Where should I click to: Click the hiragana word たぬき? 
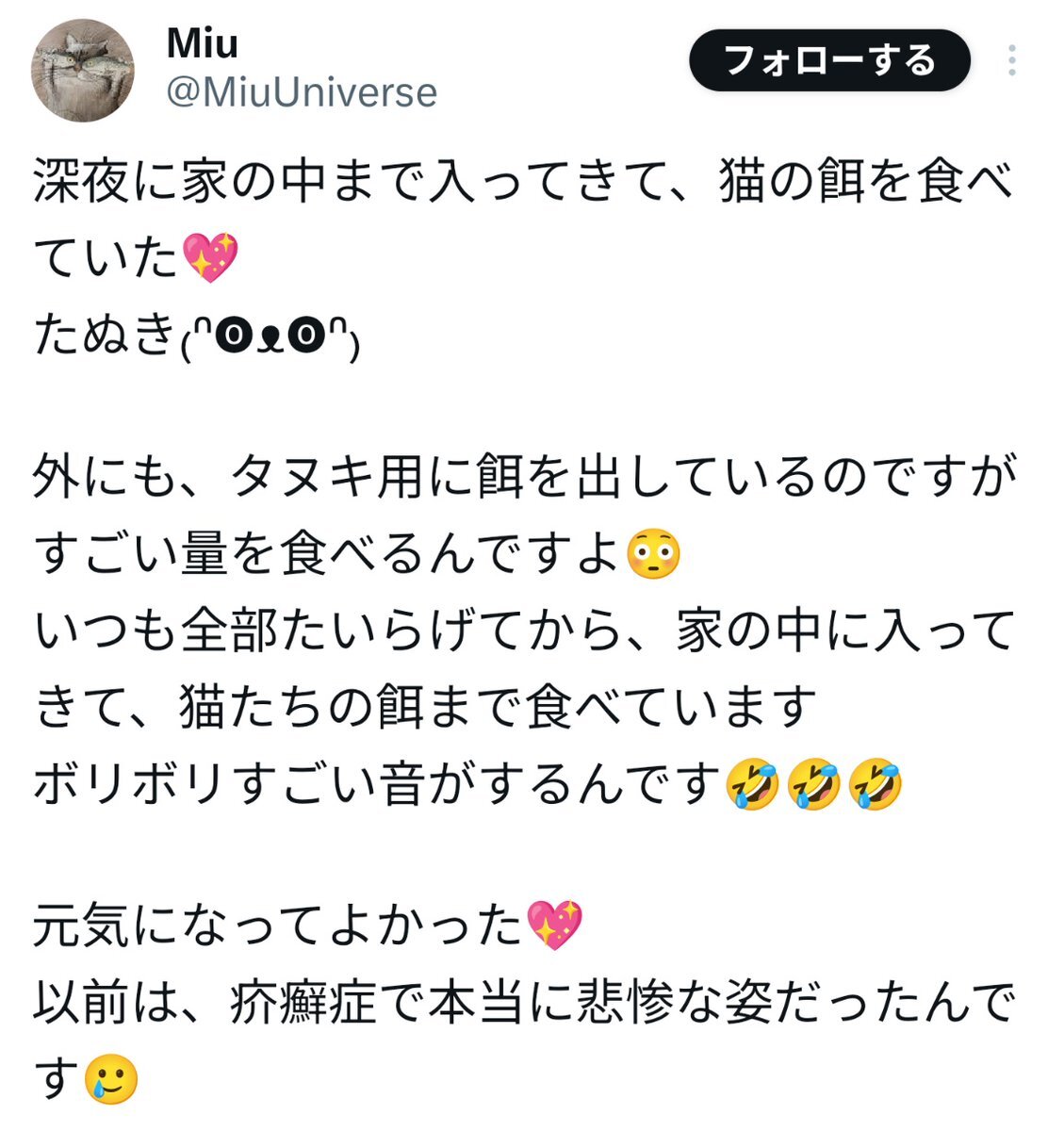coord(106,336)
